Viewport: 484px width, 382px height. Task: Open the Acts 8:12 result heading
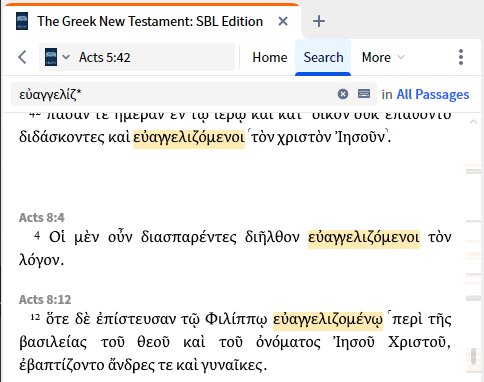[45, 300]
